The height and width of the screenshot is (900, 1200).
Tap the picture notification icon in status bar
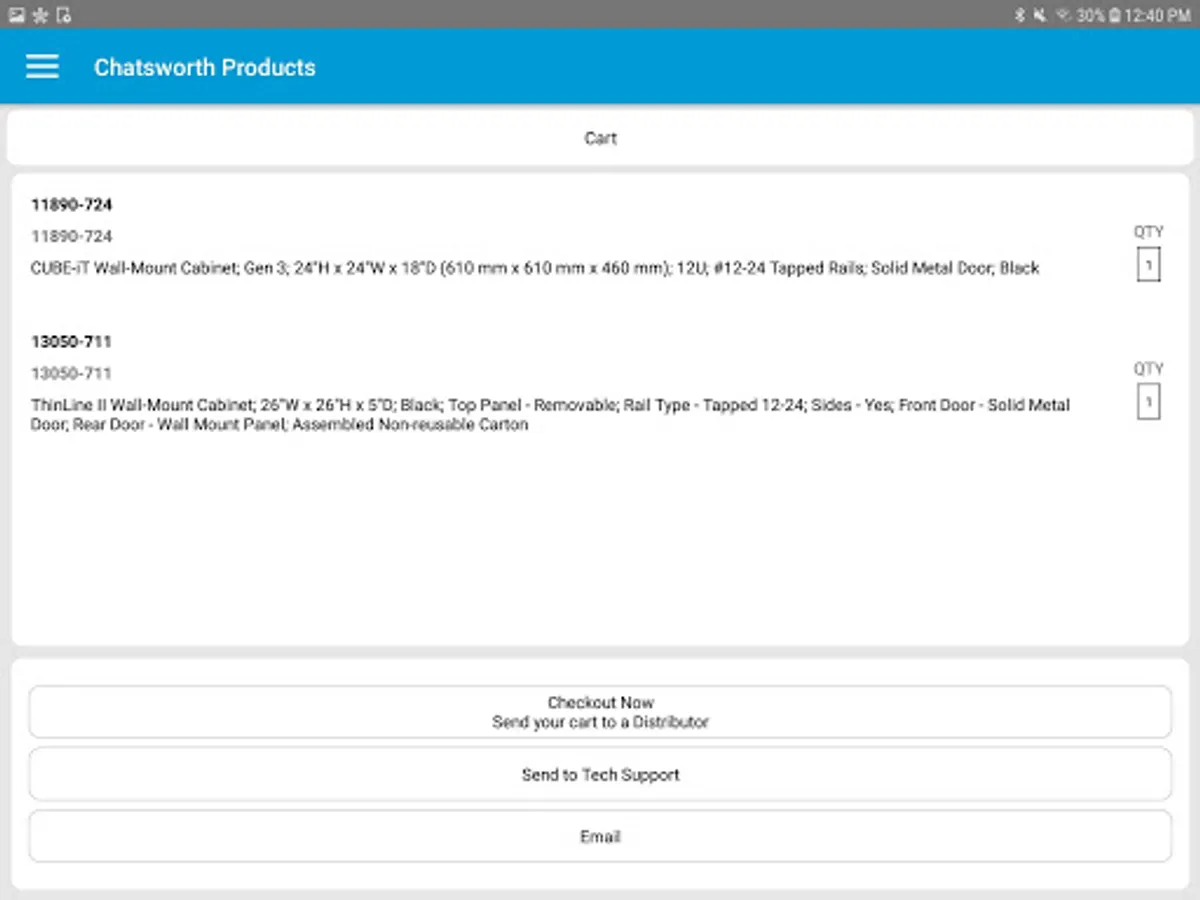(x=16, y=15)
